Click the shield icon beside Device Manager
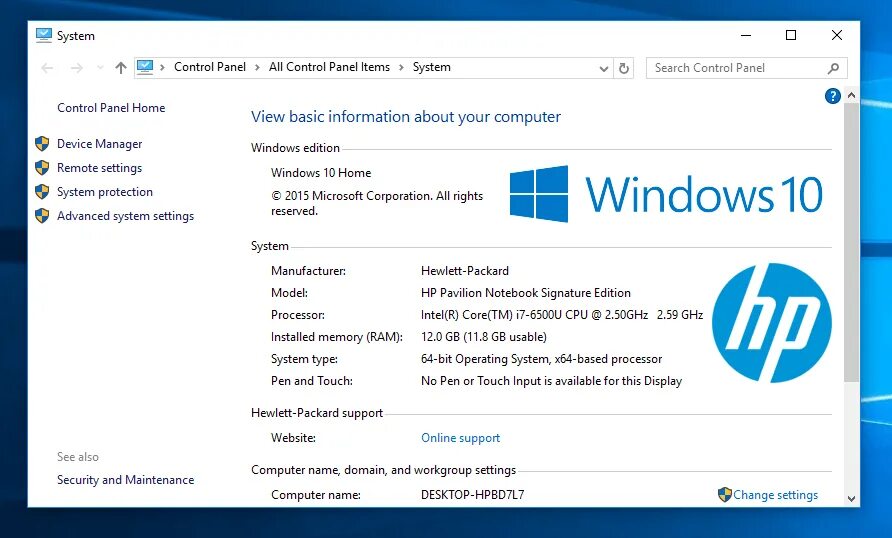The height and width of the screenshot is (538, 892). tap(42, 144)
